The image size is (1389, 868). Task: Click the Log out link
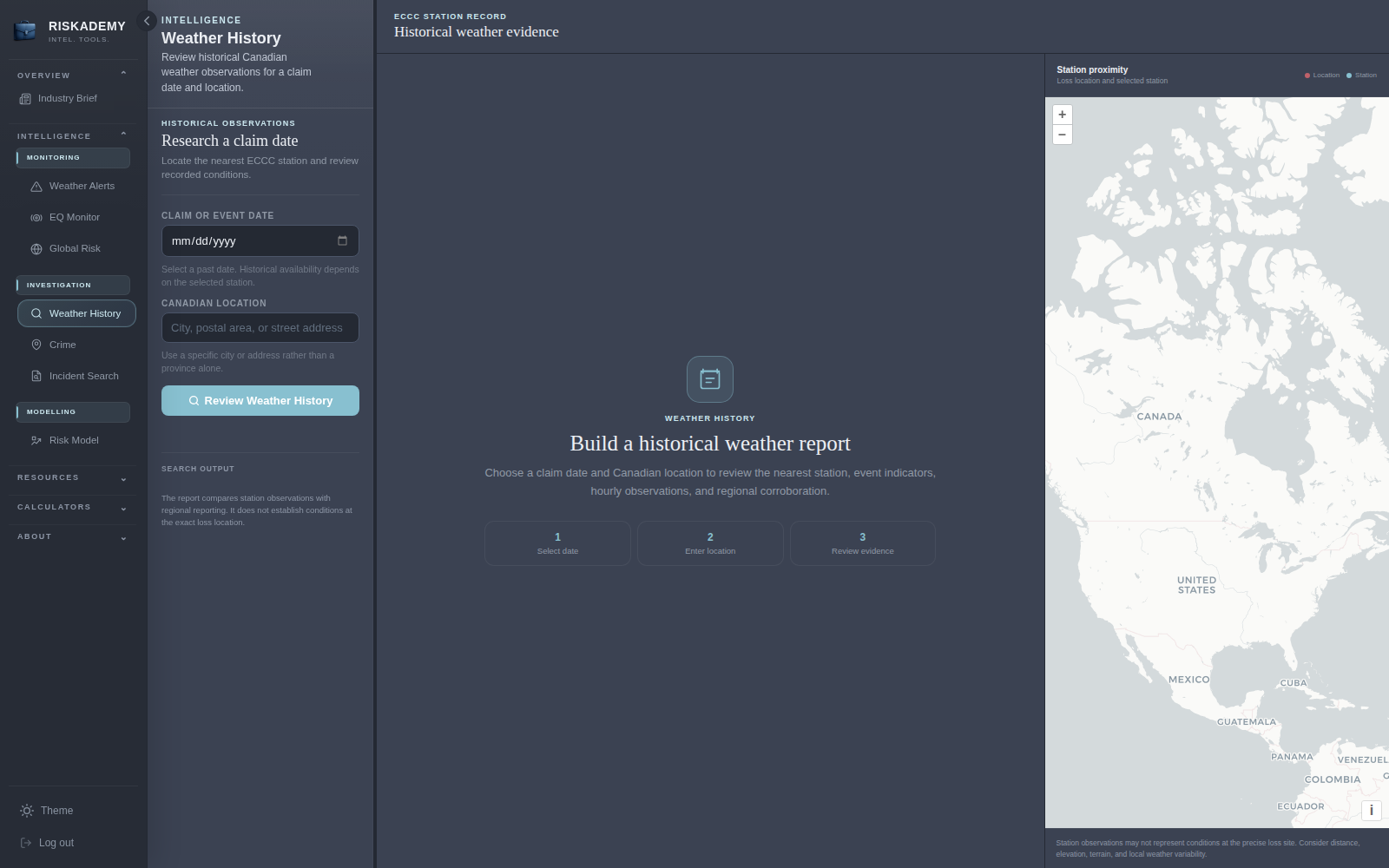(x=47, y=843)
